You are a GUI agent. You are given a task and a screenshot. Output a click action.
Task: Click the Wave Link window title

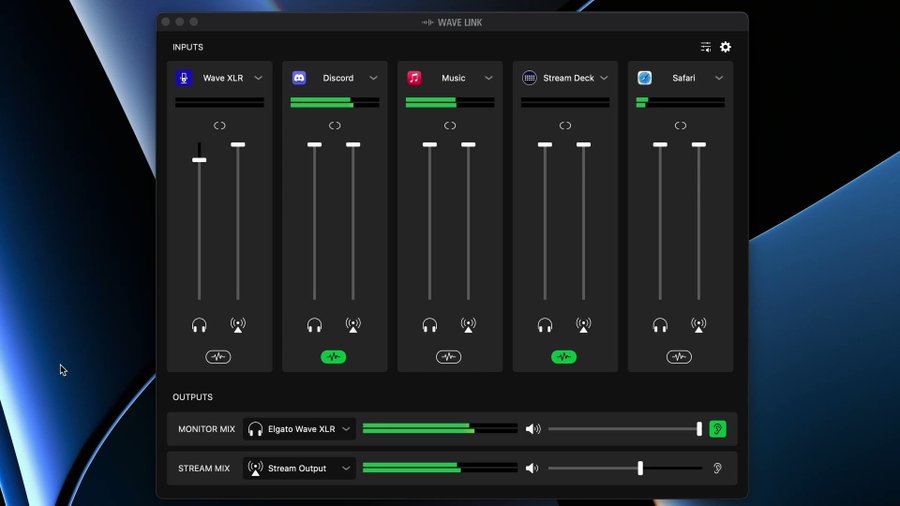point(452,22)
